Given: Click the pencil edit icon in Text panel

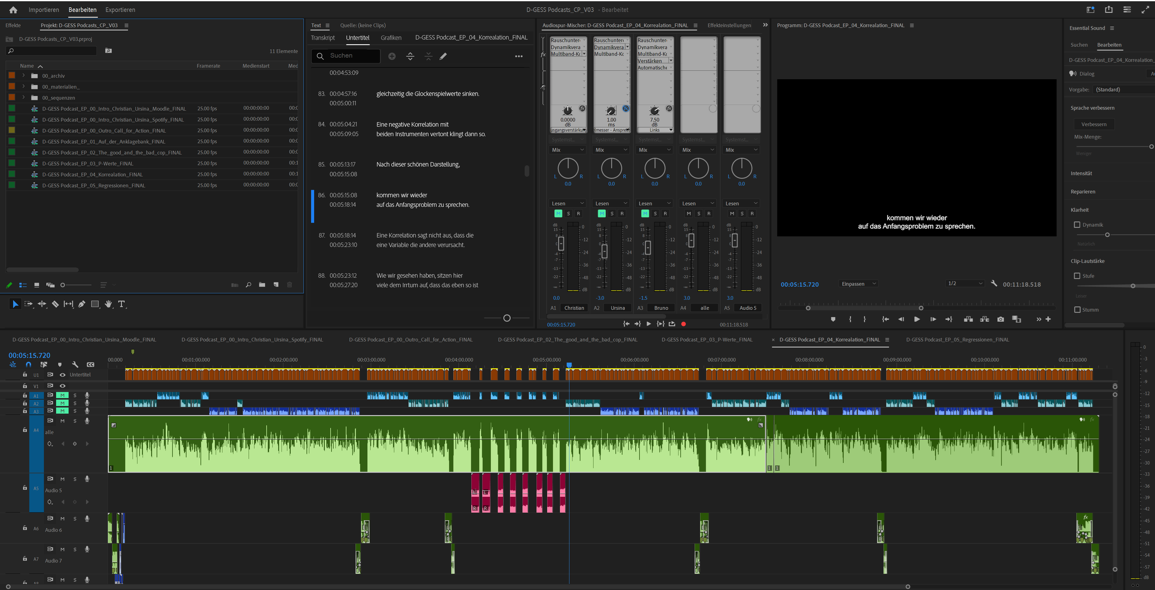Looking at the screenshot, I should click(443, 56).
